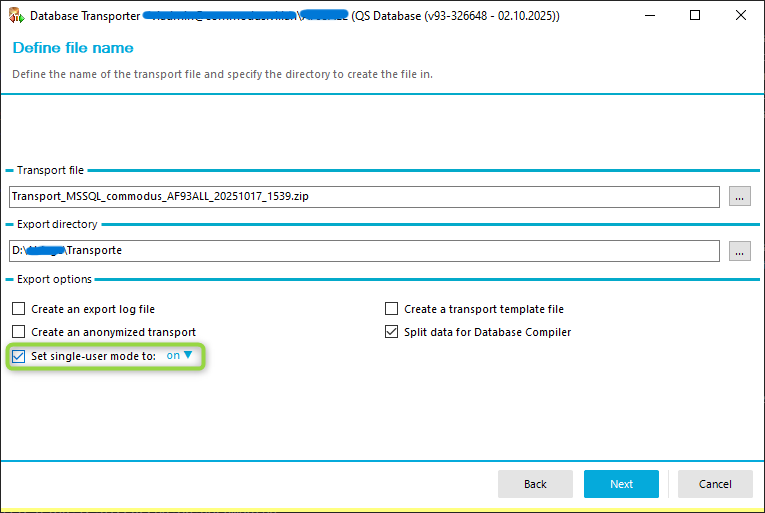Browse for the export directory

coord(739,251)
